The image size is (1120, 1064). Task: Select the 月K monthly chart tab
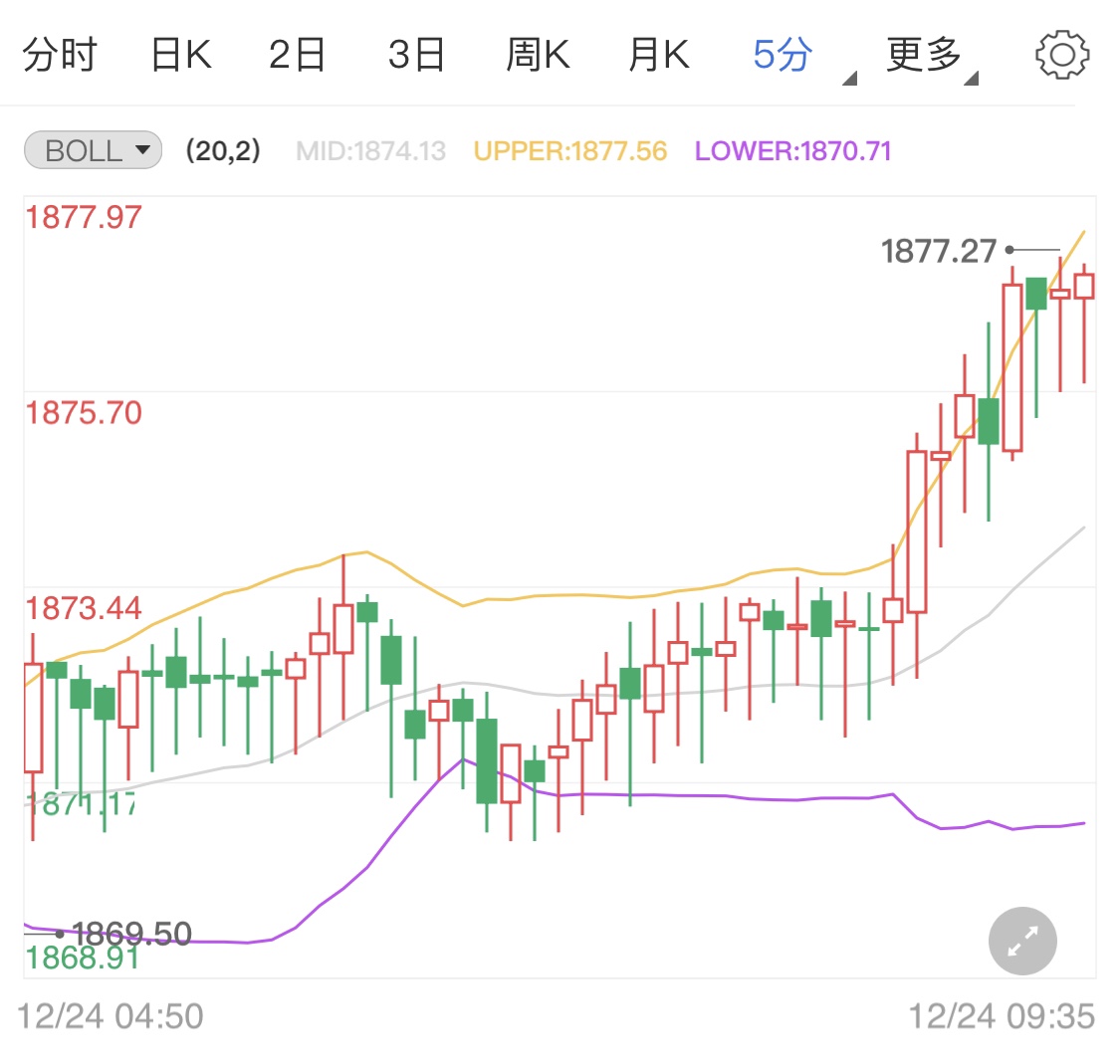click(x=658, y=55)
